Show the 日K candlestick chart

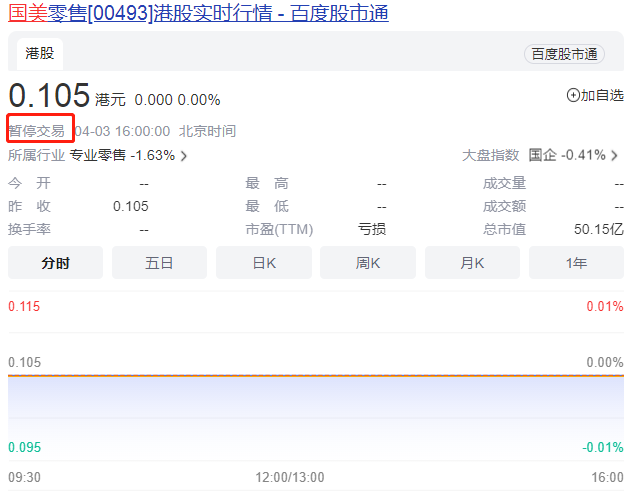point(264,263)
